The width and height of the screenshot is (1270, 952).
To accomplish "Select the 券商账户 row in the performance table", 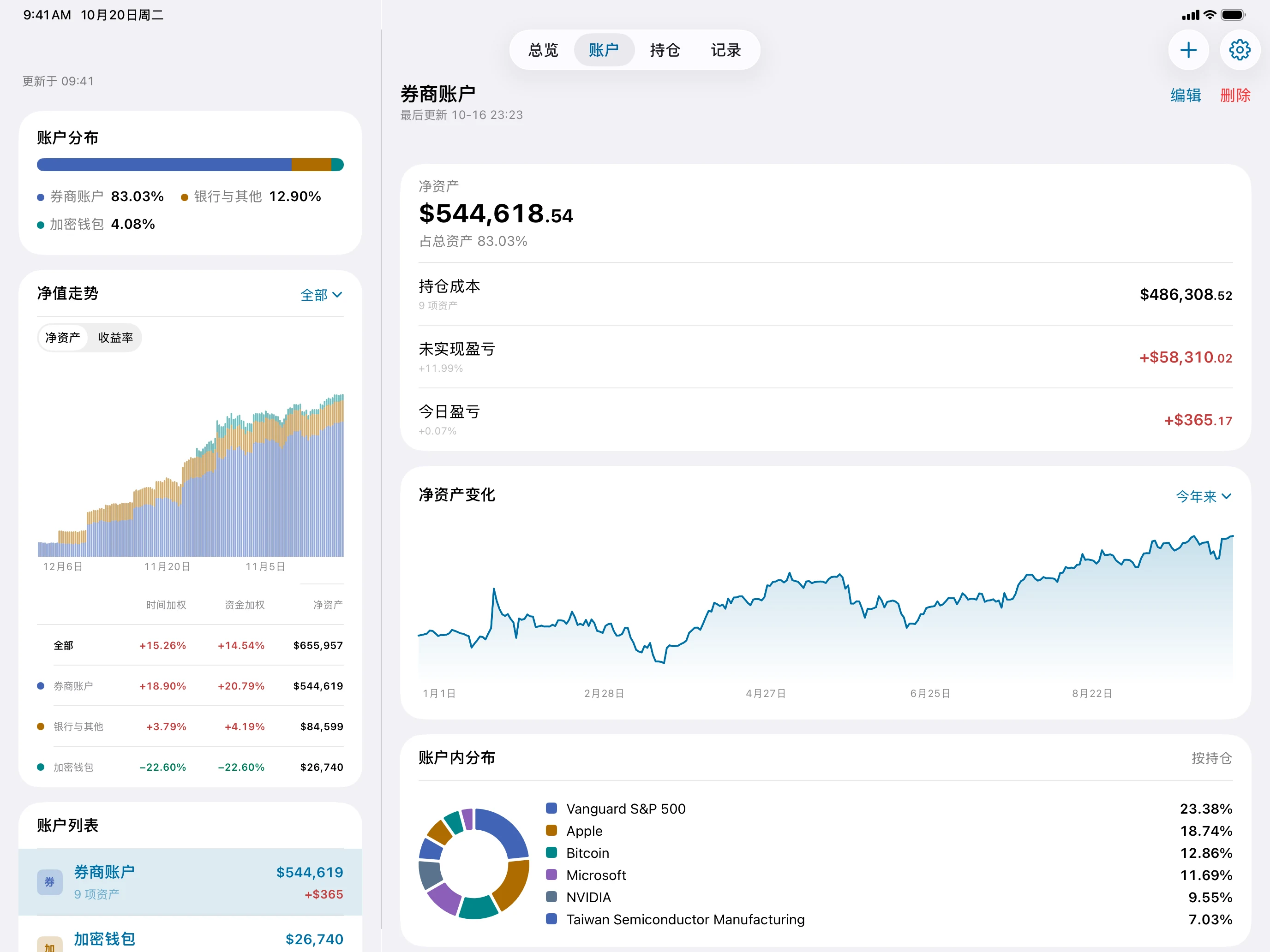I will tap(190, 686).
